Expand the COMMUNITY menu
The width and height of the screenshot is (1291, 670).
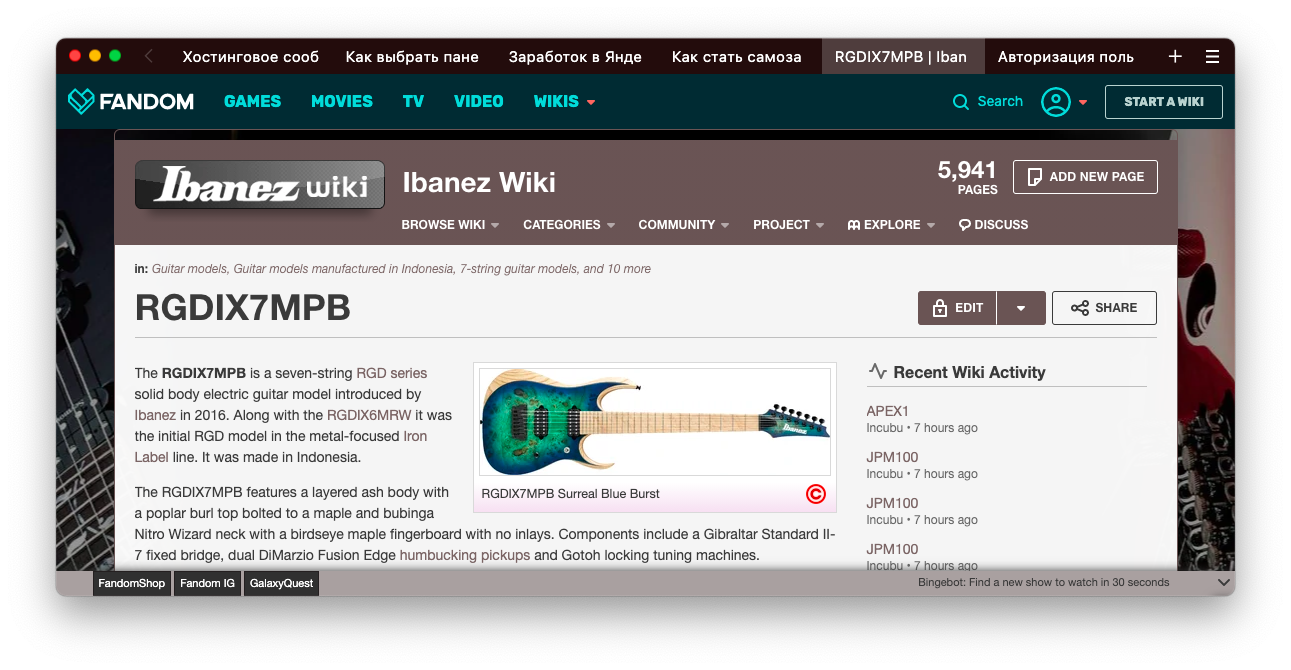(684, 225)
